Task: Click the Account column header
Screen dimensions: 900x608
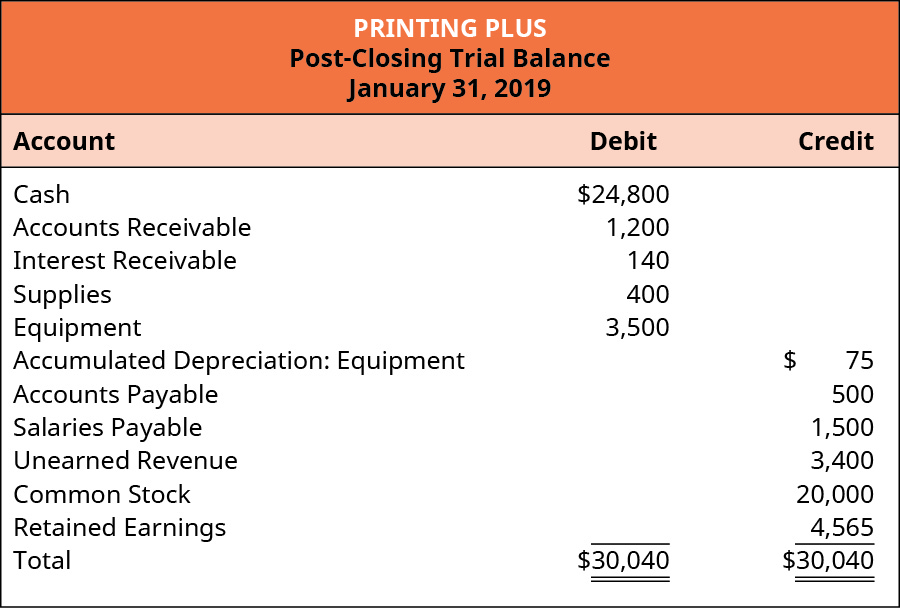Action: coord(64,142)
